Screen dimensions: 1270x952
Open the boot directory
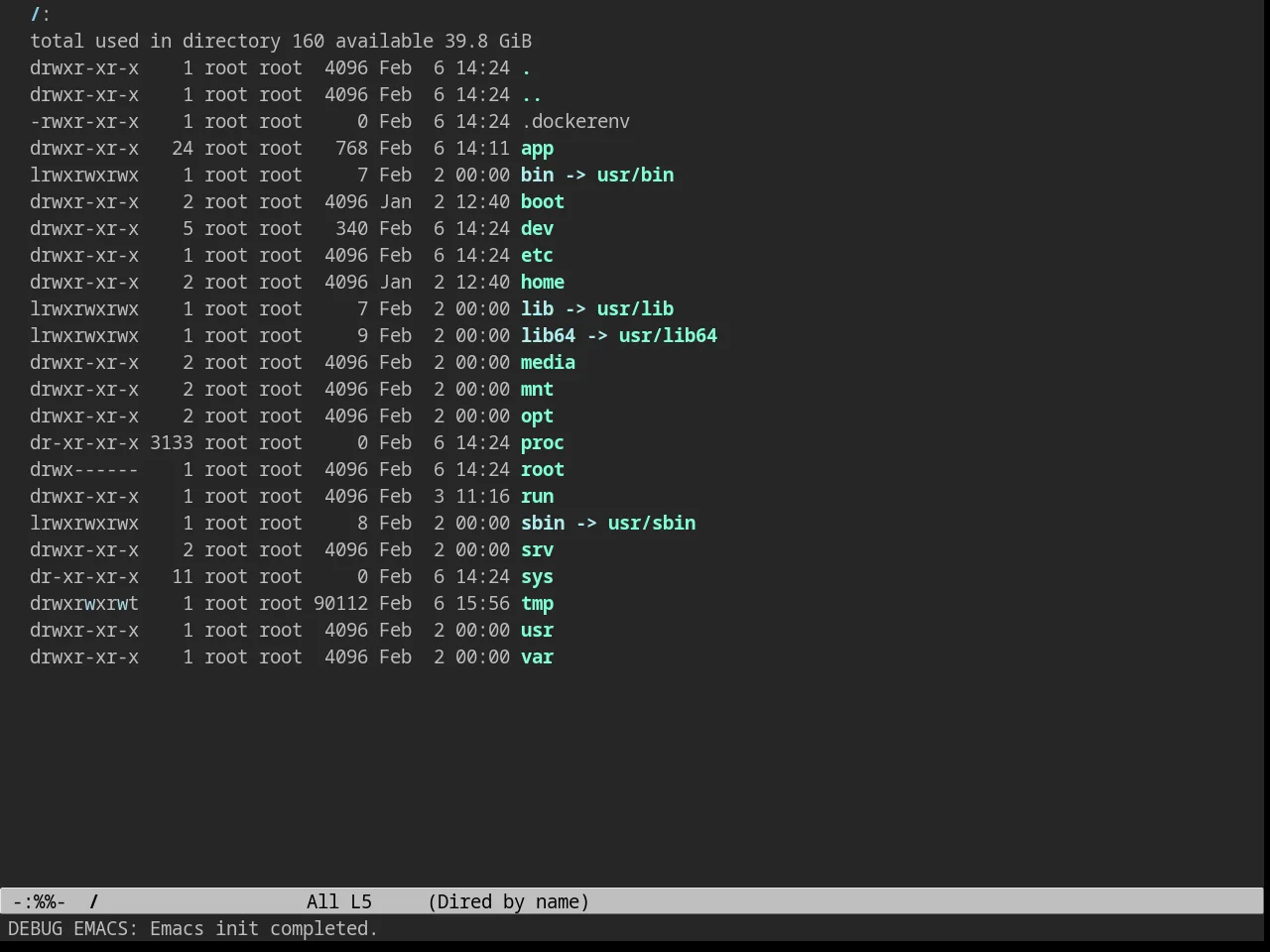(x=543, y=202)
